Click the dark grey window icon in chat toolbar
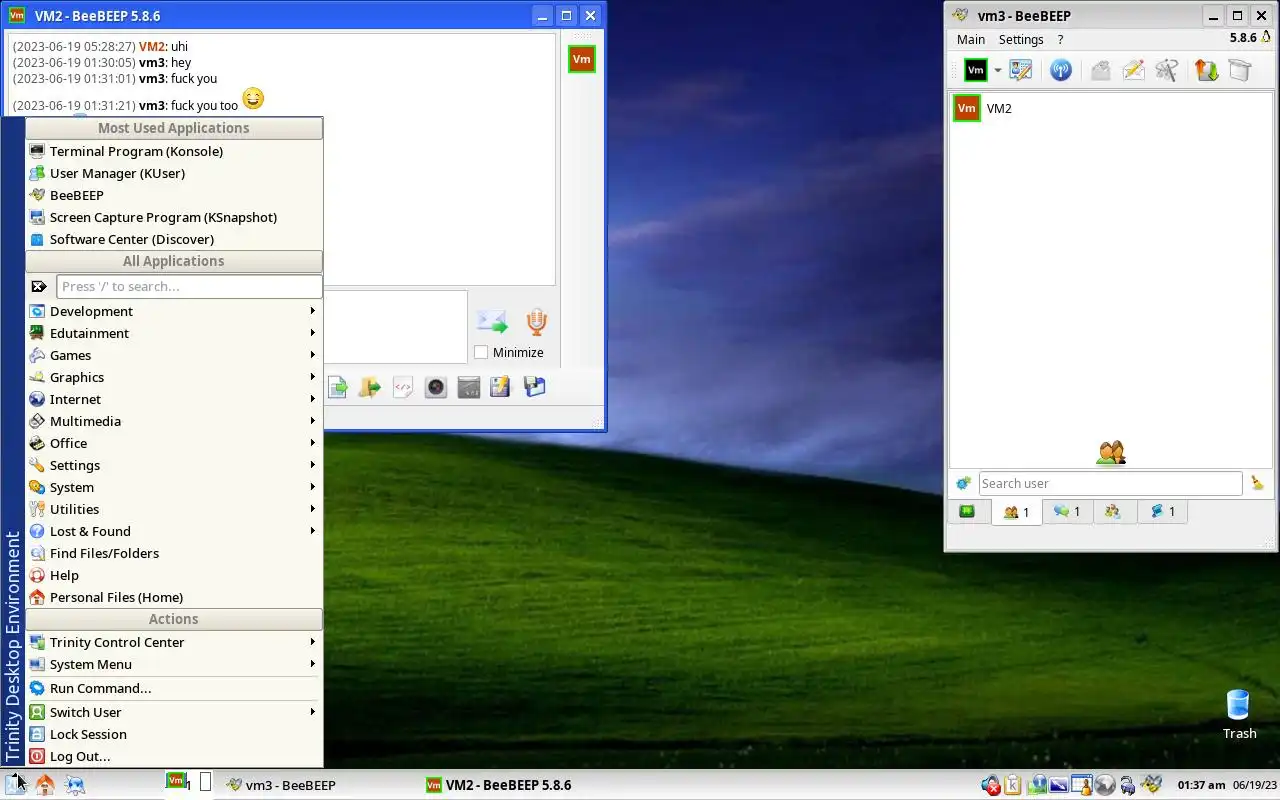Viewport: 1280px width, 800px height. click(469, 387)
